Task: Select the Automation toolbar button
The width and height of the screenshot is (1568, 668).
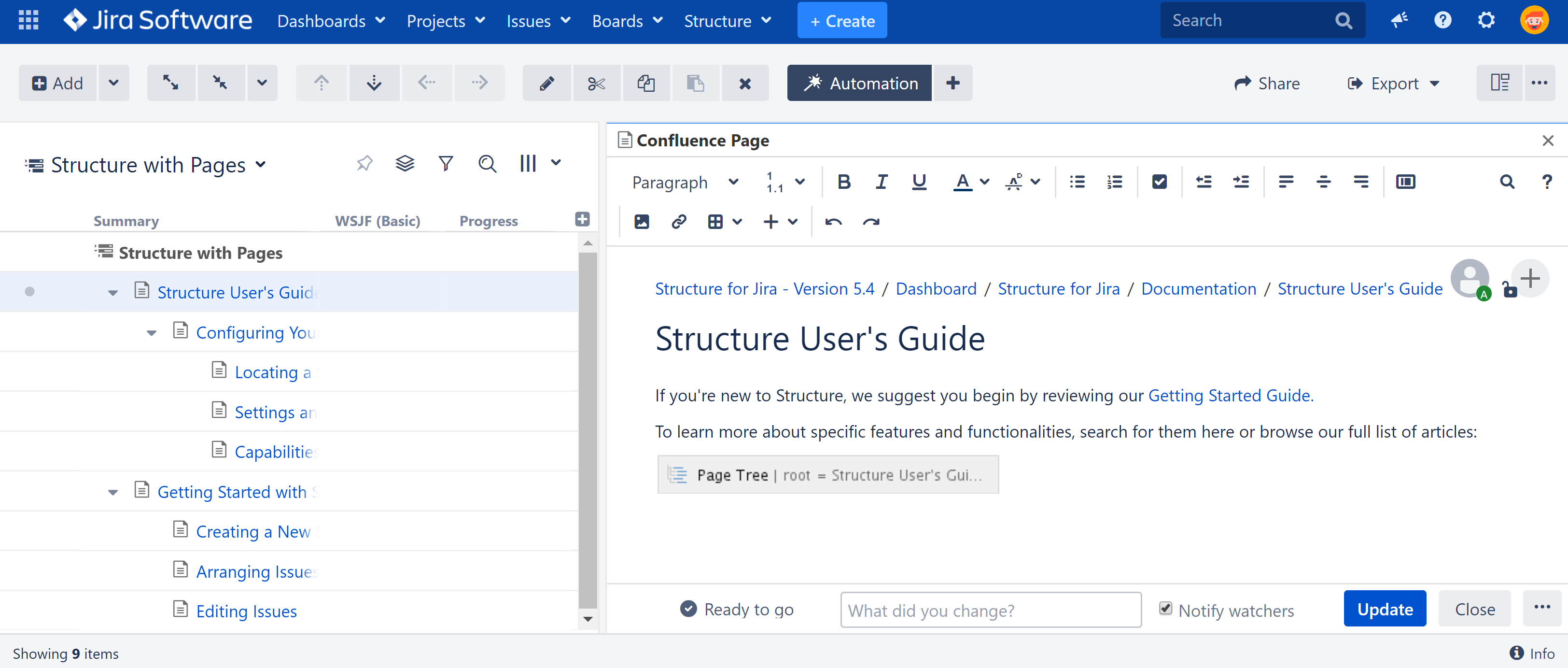Action: tap(859, 83)
